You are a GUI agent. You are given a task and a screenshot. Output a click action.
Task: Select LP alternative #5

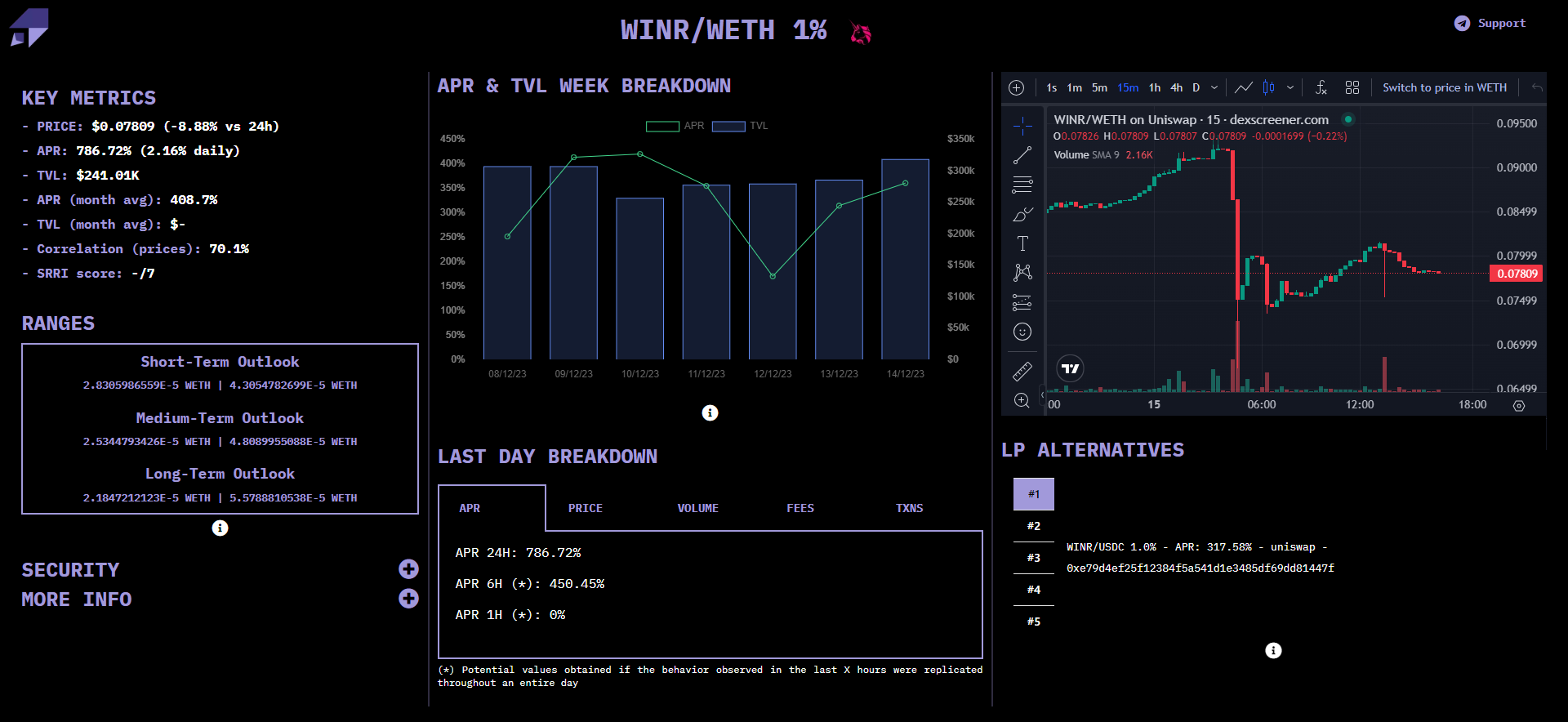(1034, 622)
